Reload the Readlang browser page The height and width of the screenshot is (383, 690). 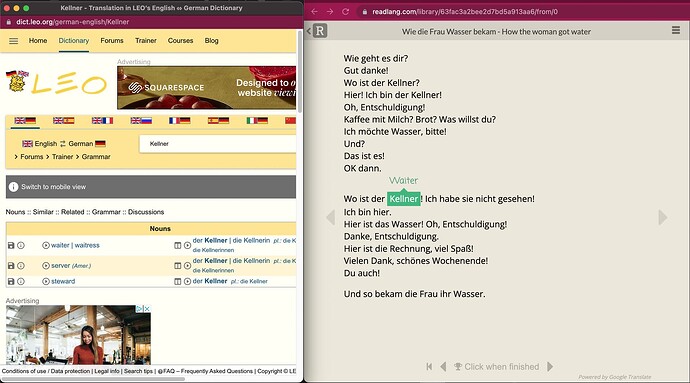(x=345, y=11)
